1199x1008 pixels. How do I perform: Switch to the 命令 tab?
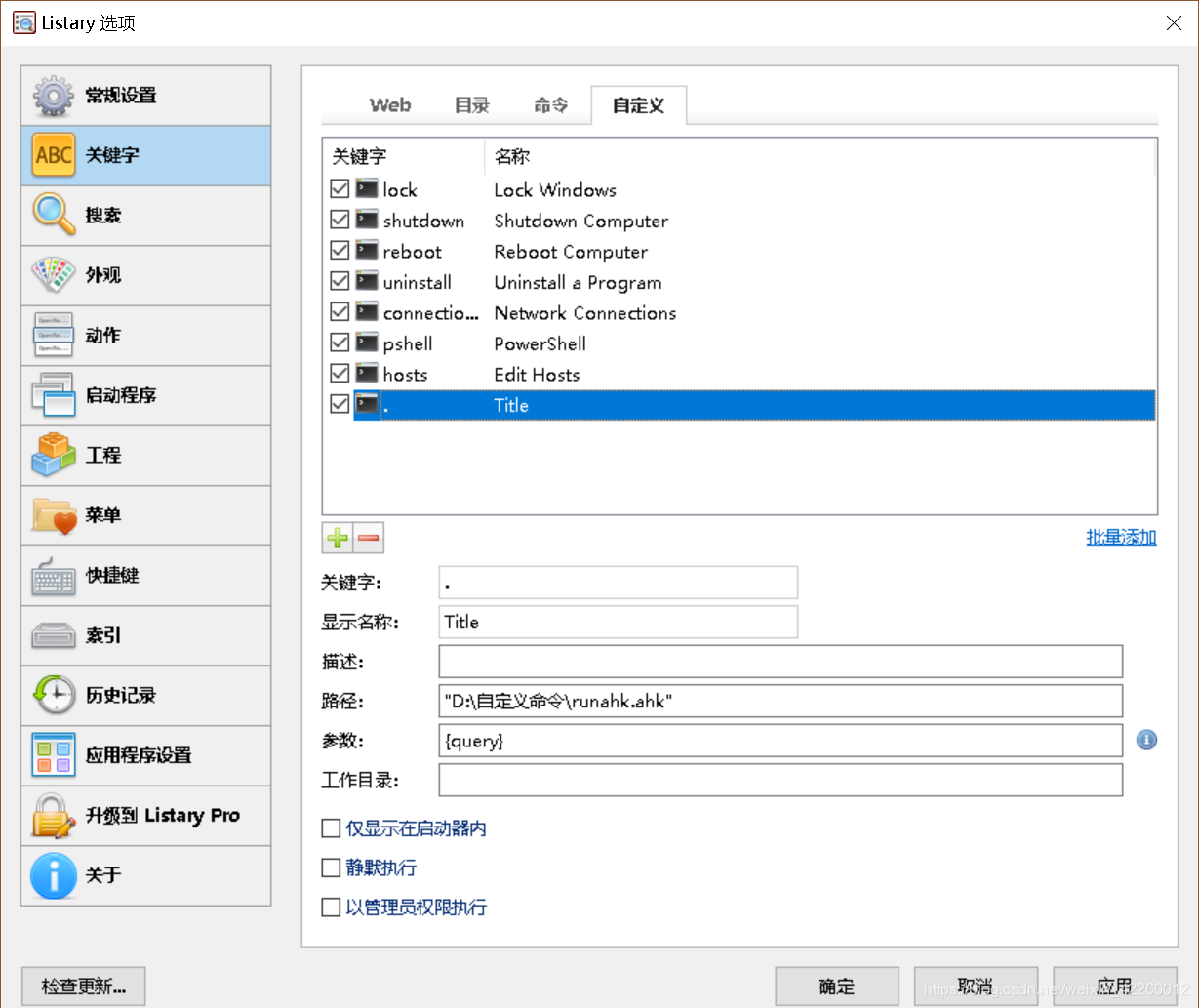551,105
